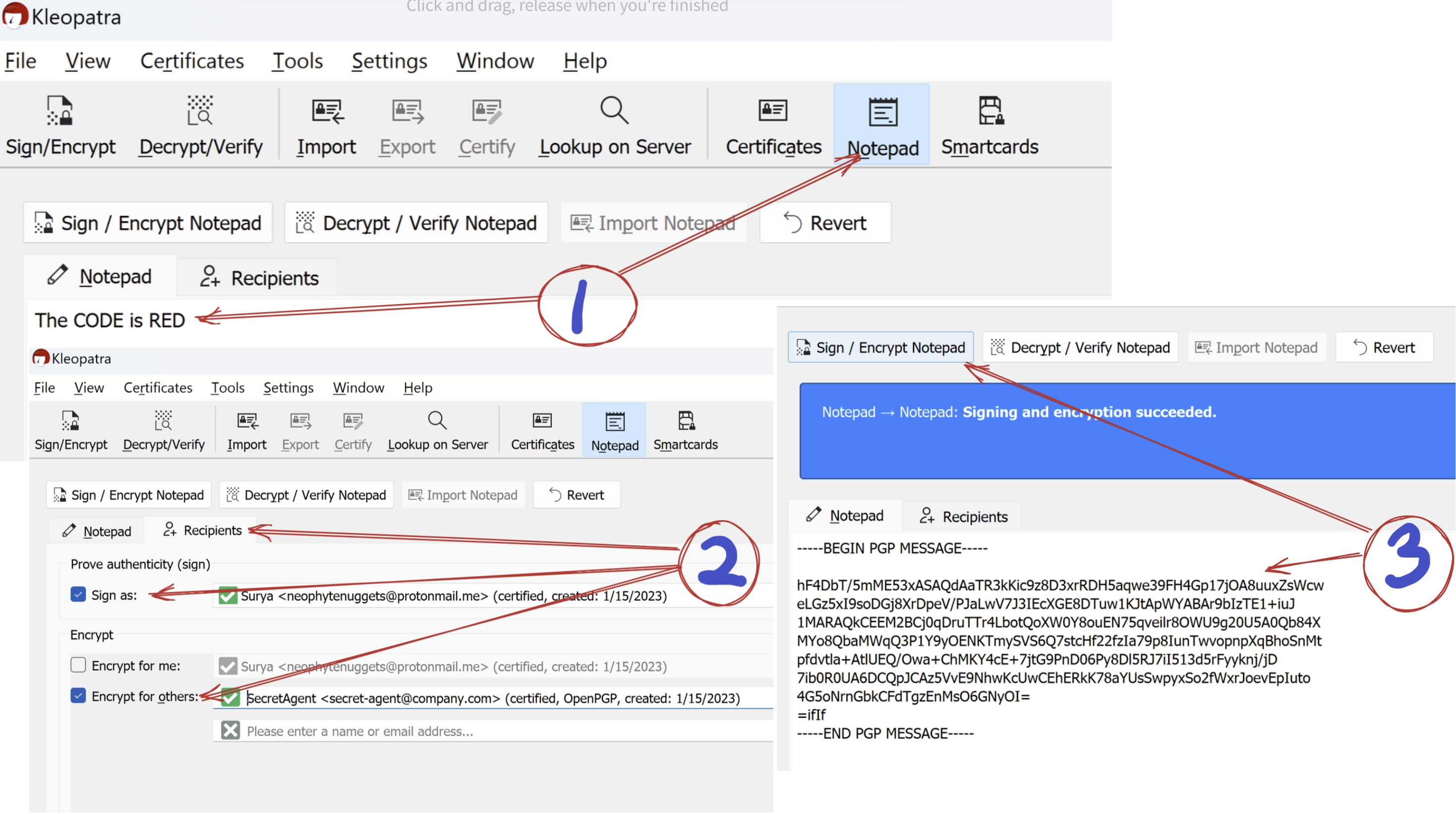
Task: Click X icon beside empty recipient field
Action: [x=230, y=730]
